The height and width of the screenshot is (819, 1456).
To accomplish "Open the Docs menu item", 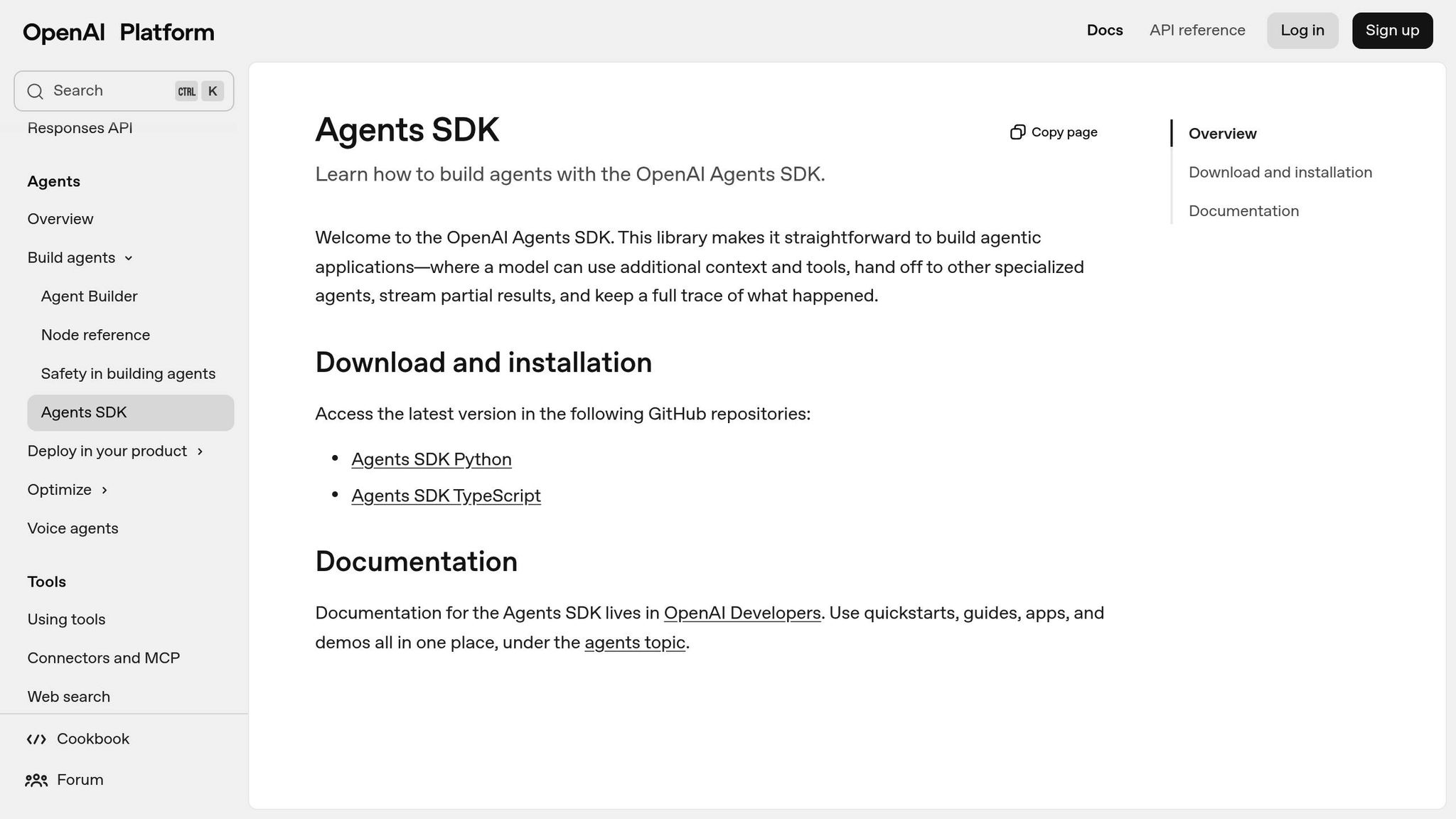I will (x=1104, y=30).
